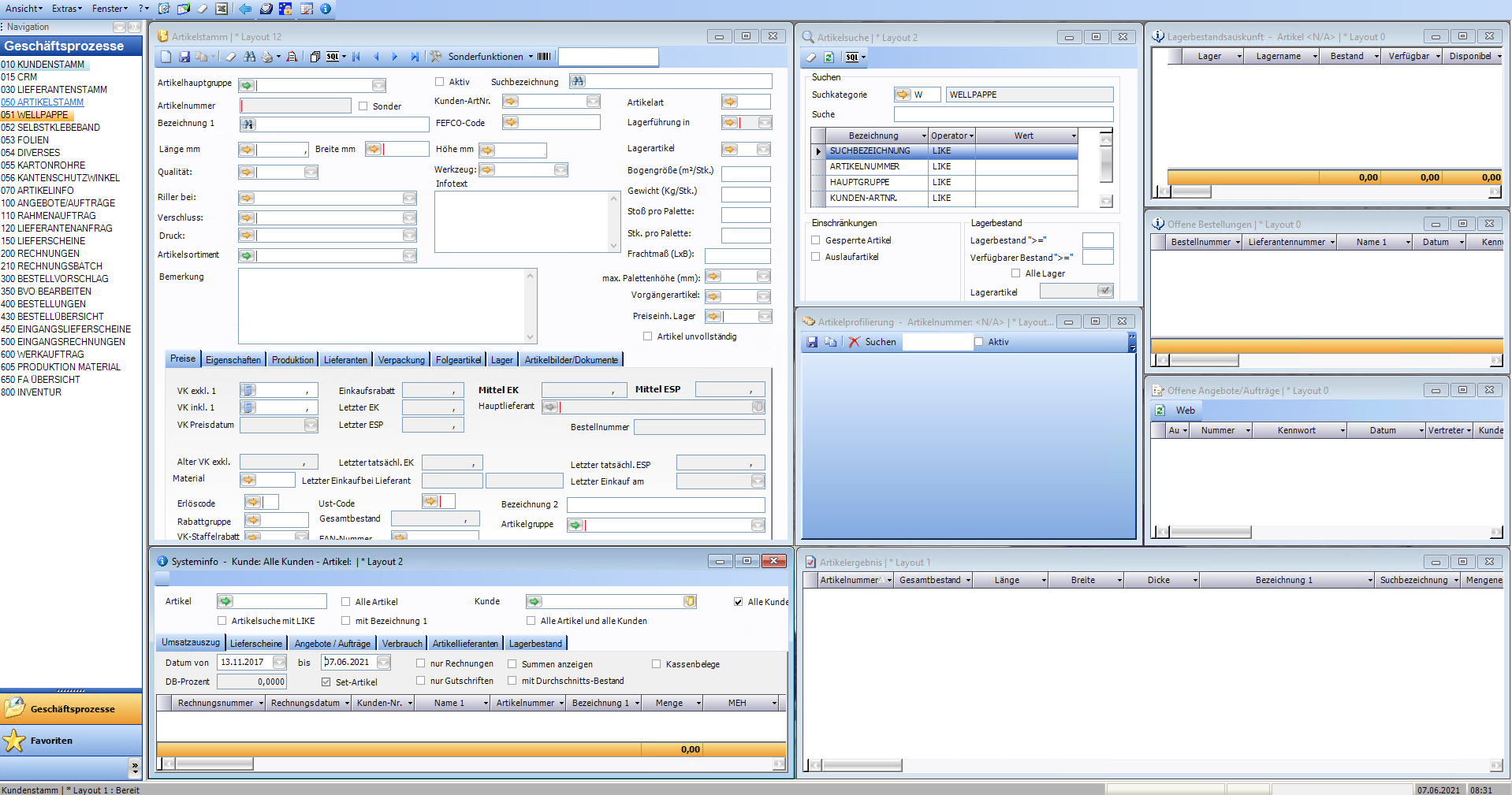Open the VK Preisdatum dropdown
Image resolution: width=1512 pixels, height=795 pixels.
[x=311, y=425]
